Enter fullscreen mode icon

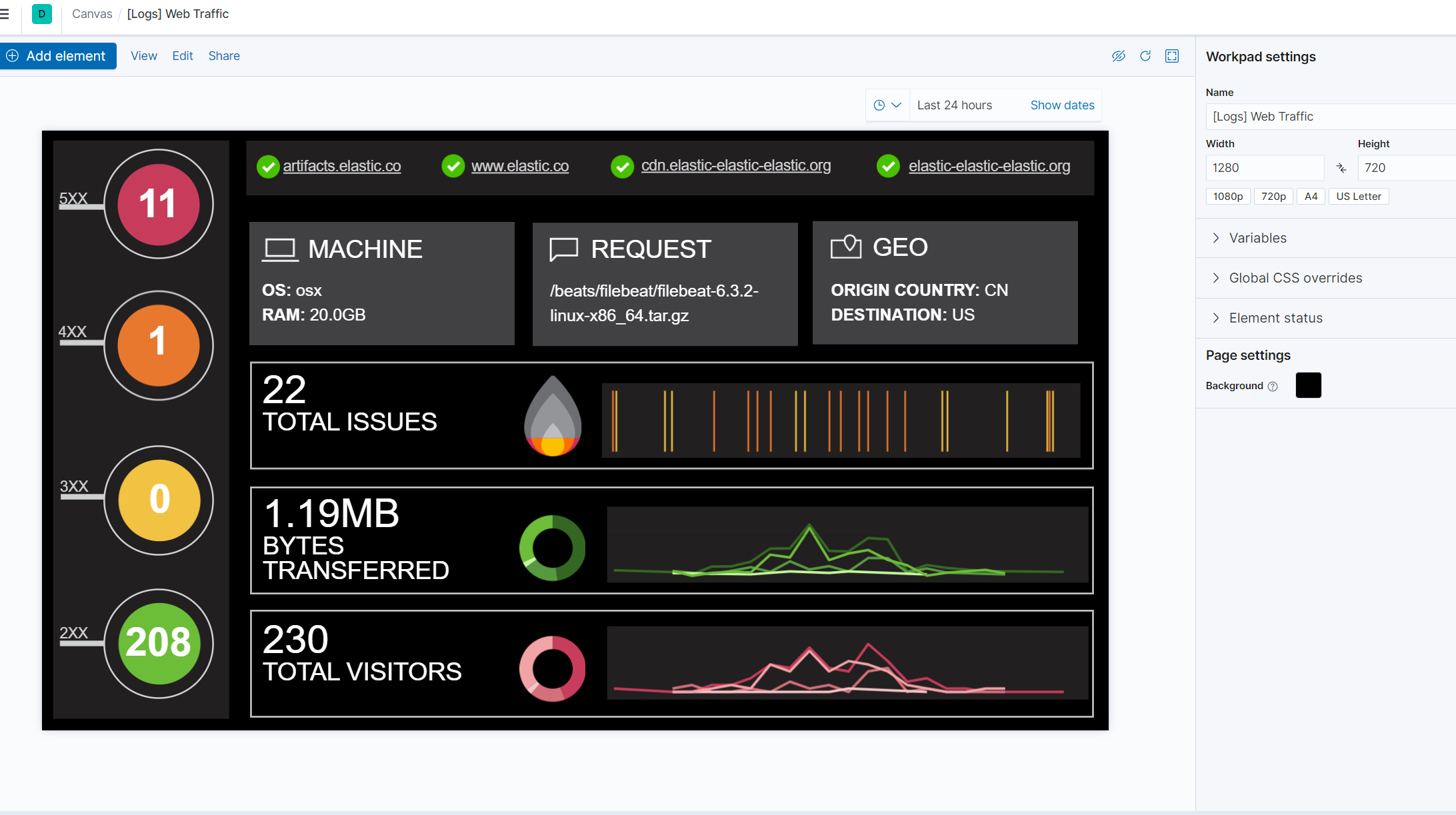coord(1172,56)
